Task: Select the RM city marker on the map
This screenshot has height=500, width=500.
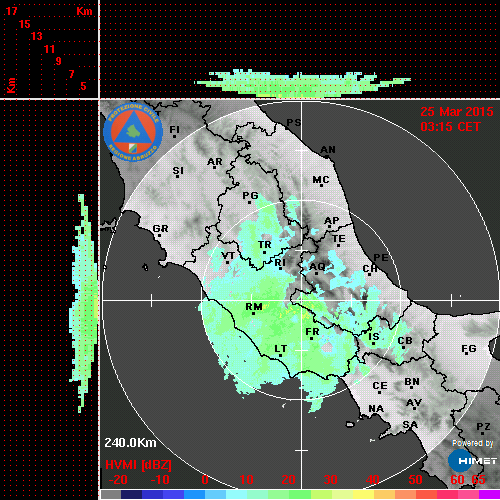Action: click(253, 314)
